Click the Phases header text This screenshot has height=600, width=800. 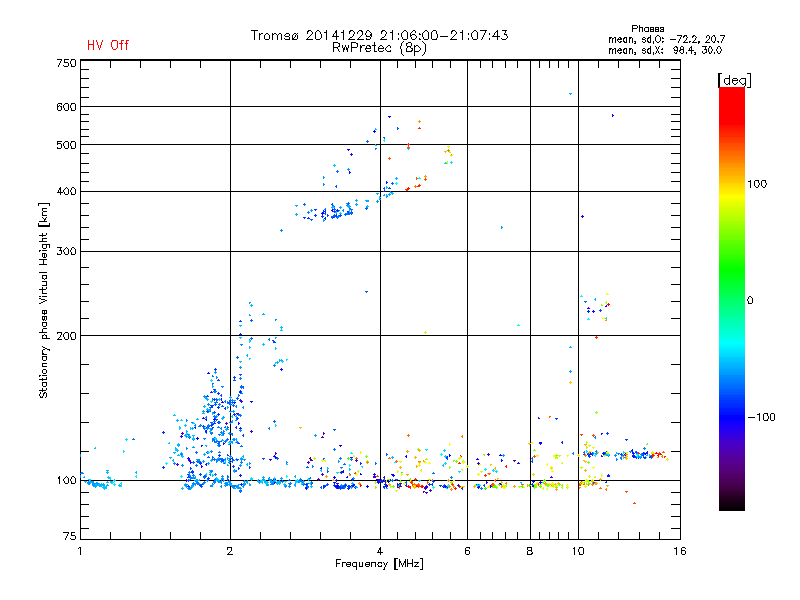click(x=647, y=29)
